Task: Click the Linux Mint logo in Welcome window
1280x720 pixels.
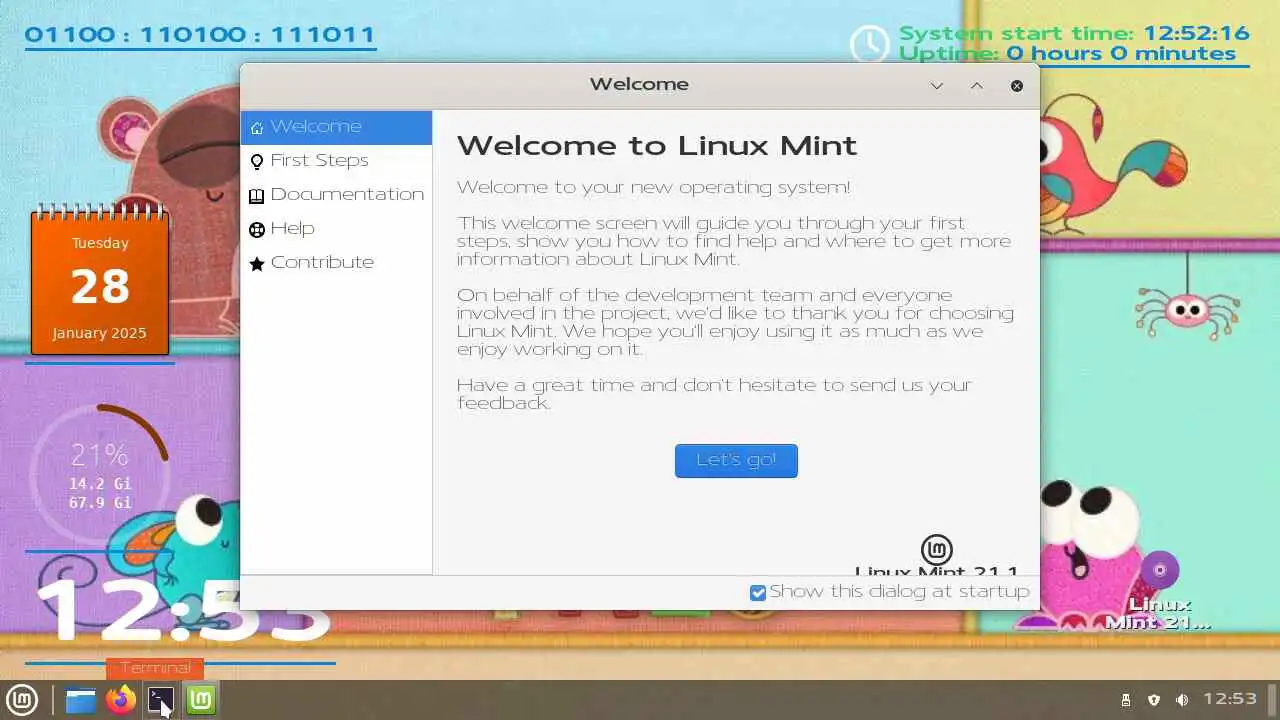Action: [x=937, y=549]
